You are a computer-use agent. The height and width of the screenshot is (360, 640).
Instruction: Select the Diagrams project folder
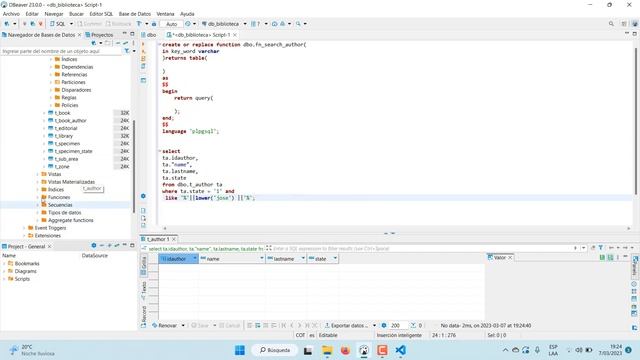[25, 271]
